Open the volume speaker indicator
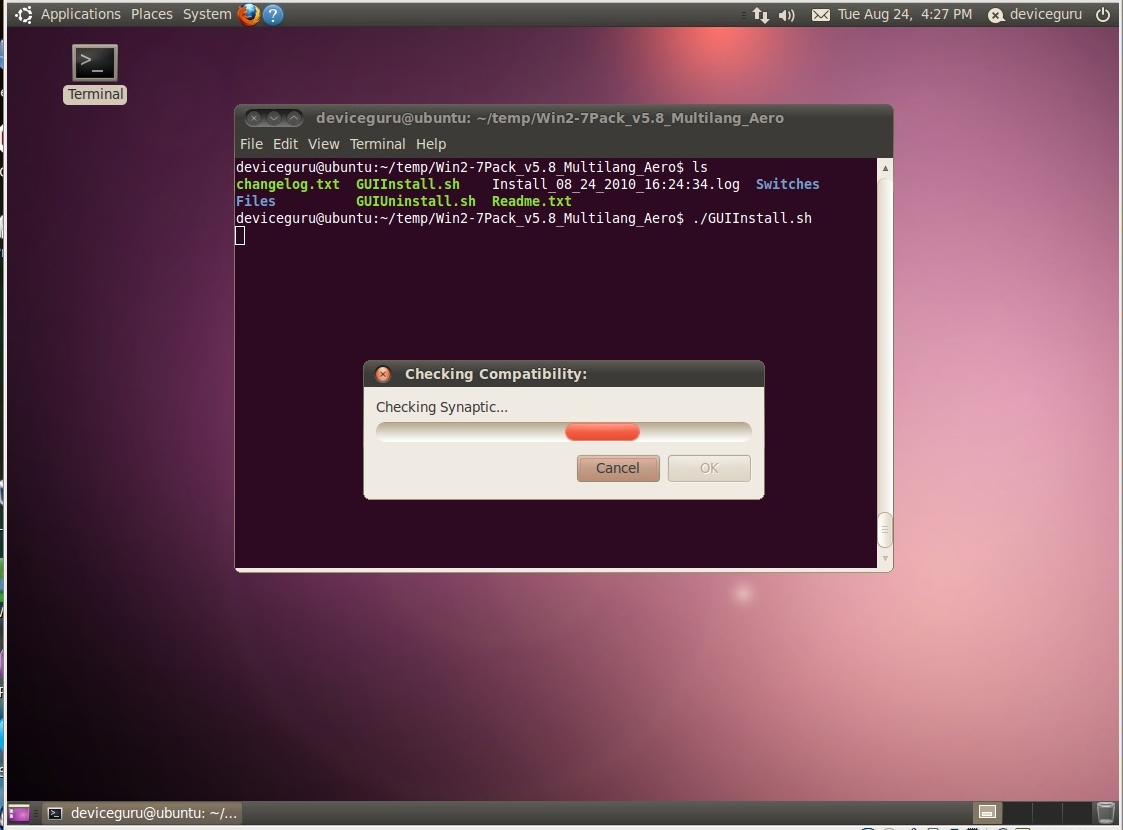The image size is (1123, 830). click(x=786, y=15)
